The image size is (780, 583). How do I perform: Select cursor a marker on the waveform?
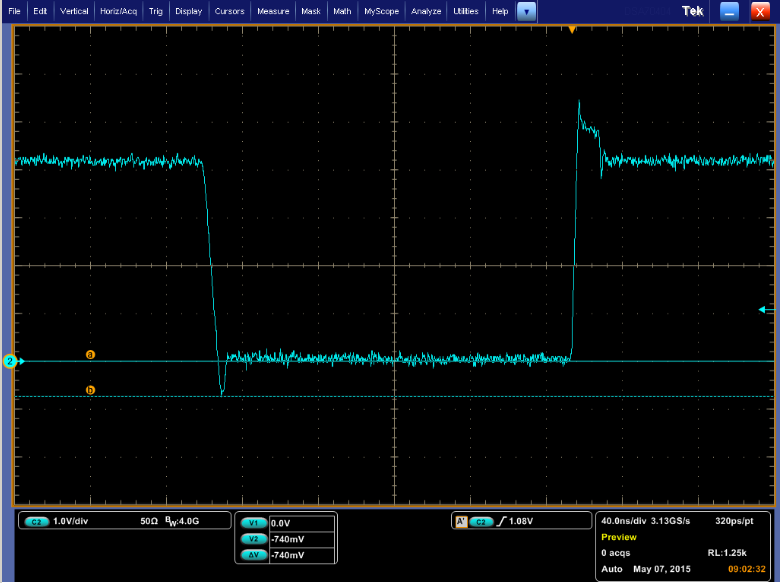click(x=90, y=355)
